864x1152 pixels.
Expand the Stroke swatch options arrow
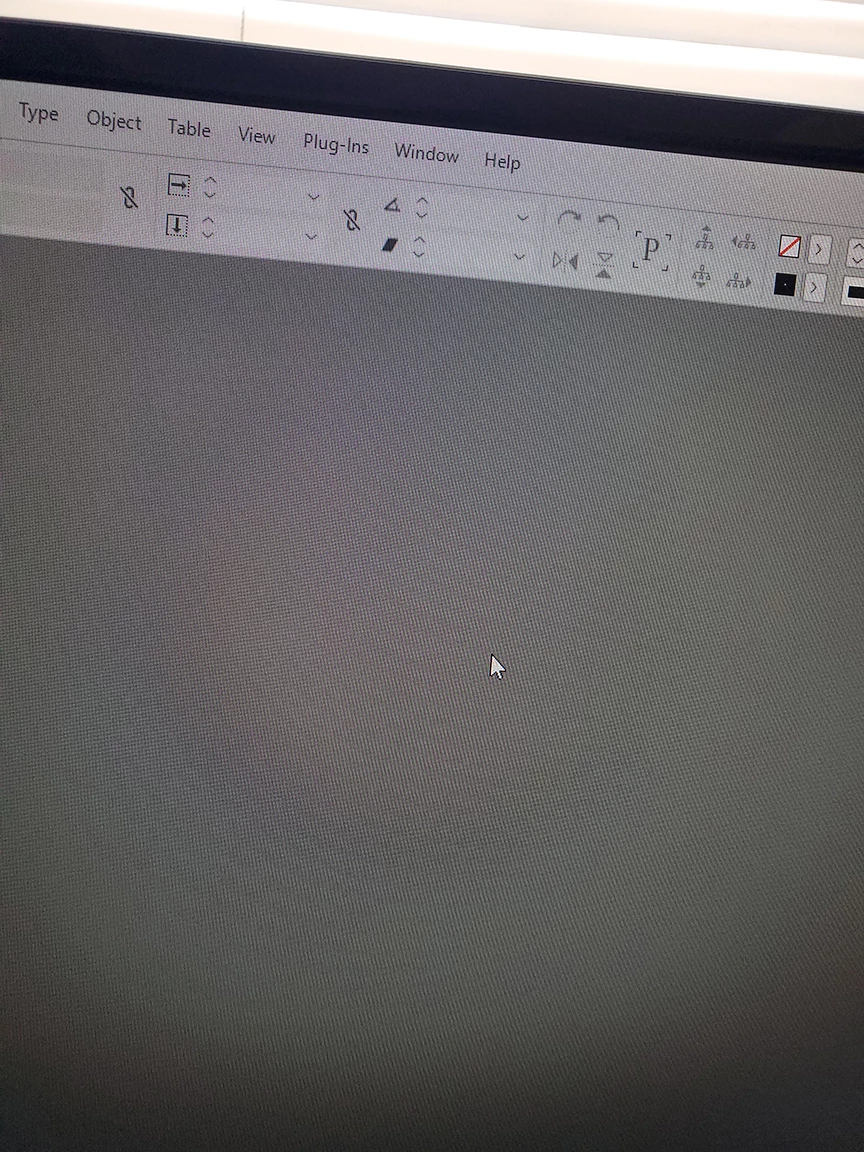click(813, 288)
